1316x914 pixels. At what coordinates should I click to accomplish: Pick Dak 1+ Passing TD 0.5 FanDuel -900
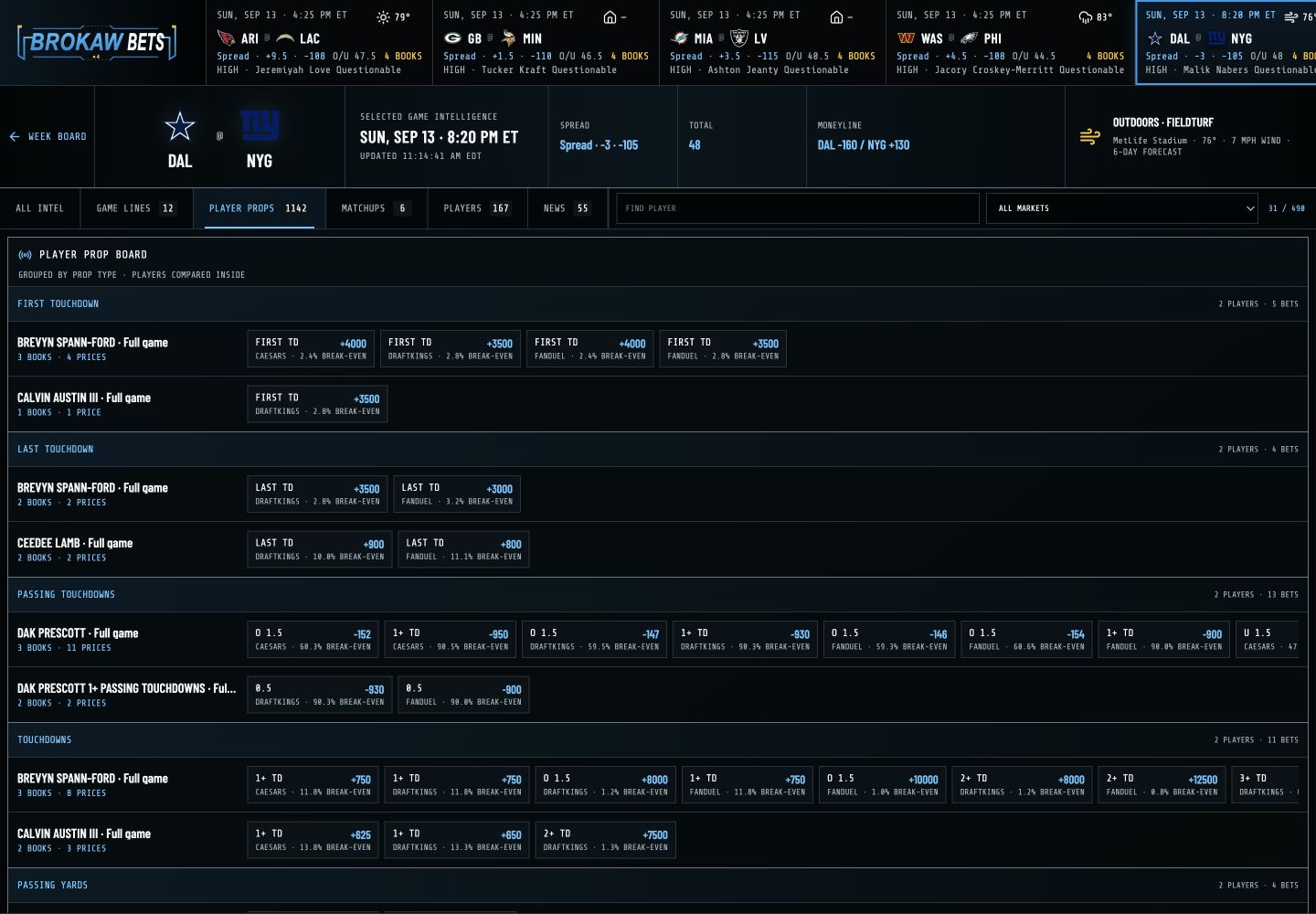[x=463, y=695]
